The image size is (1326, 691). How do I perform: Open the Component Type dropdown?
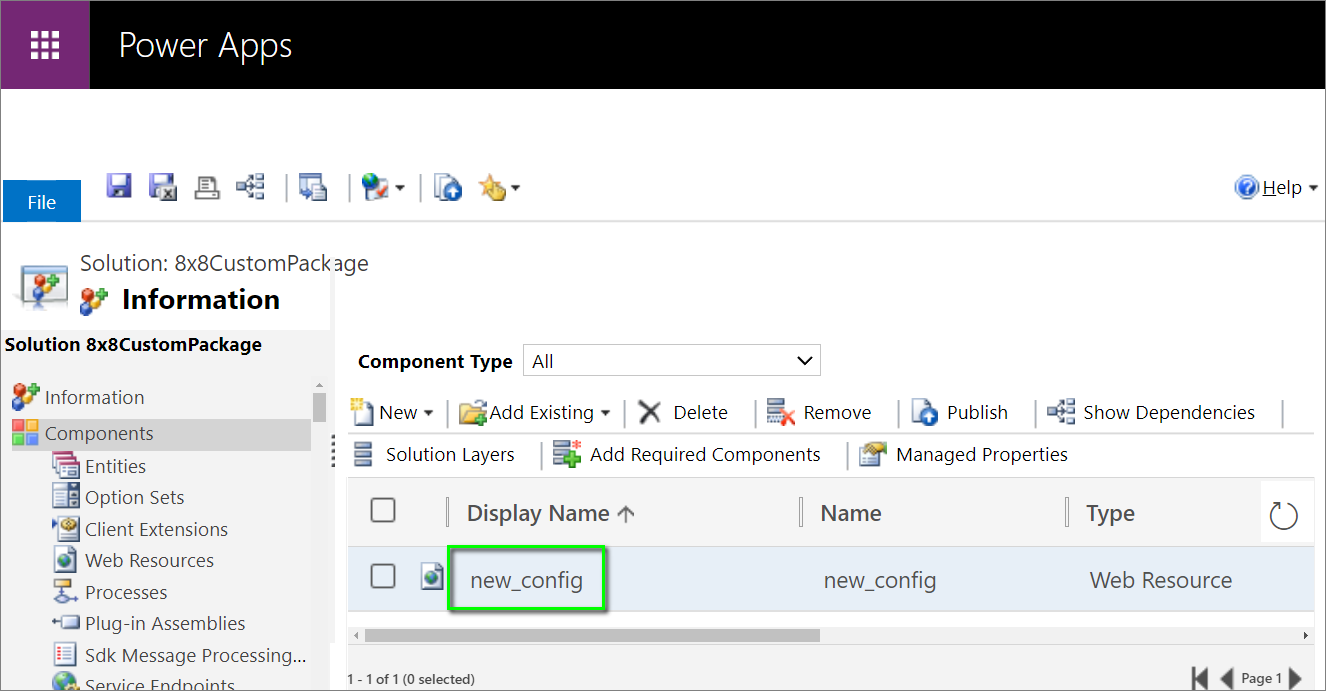[672, 361]
